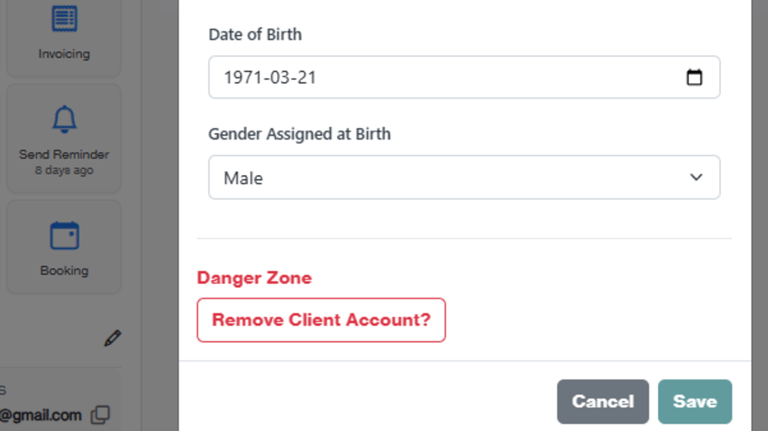Screen dimensions: 768x431
Task: Click the pencil edit icon
Action: point(113,338)
